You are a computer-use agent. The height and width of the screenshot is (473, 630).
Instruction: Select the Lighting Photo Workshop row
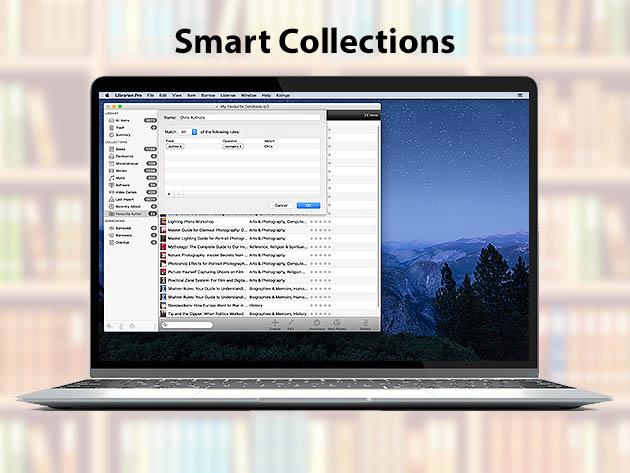coord(268,222)
